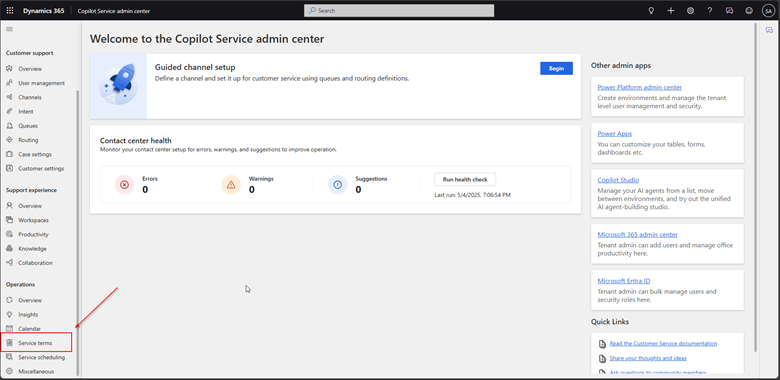Click the main page vertical scrollbar
This screenshot has height=380, width=780.
(757, 187)
